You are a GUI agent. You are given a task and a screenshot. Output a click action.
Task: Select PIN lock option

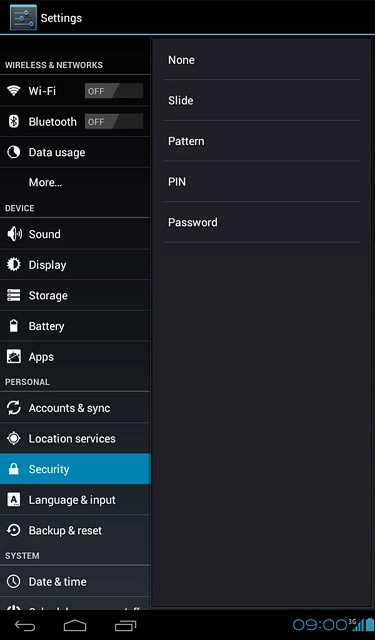pyautogui.click(x=262, y=182)
